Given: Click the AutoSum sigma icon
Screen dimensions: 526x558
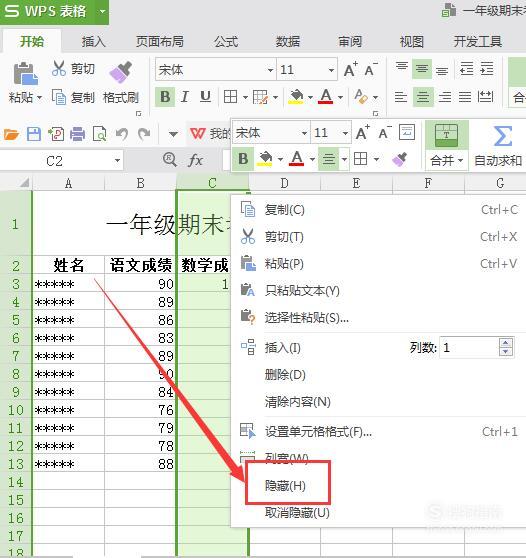Looking at the screenshot, I should point(503,136).
